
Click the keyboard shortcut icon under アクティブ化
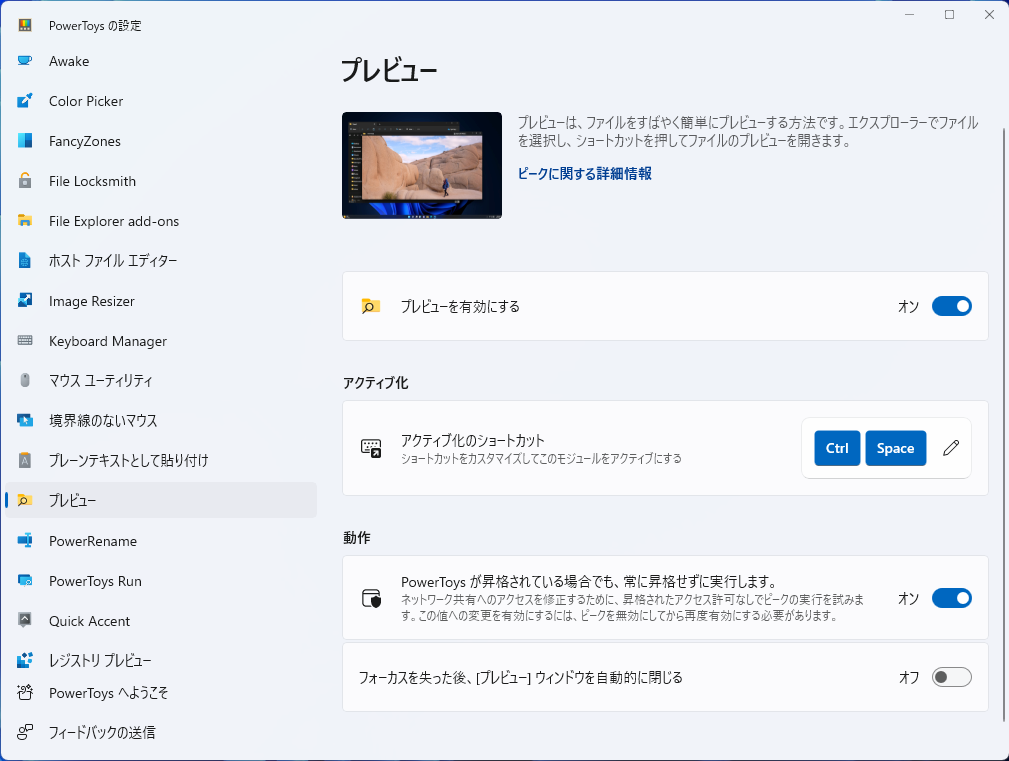point(372,448)
